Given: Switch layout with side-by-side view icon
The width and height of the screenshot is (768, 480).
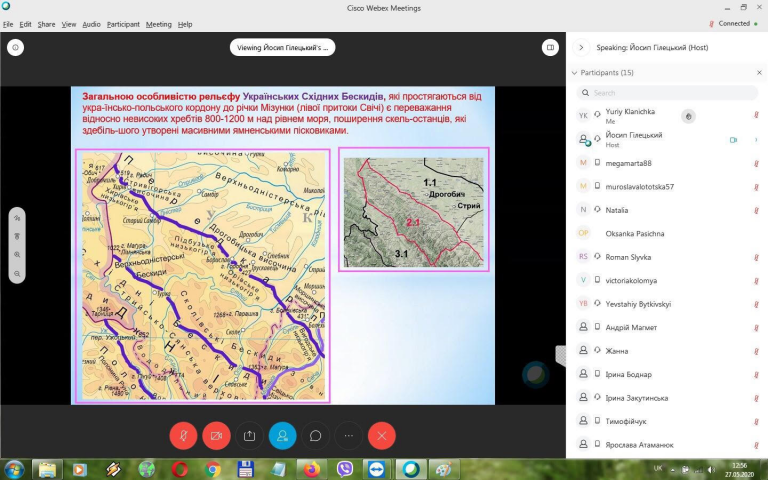Looking at the screenshot, I should coord(550,48).
